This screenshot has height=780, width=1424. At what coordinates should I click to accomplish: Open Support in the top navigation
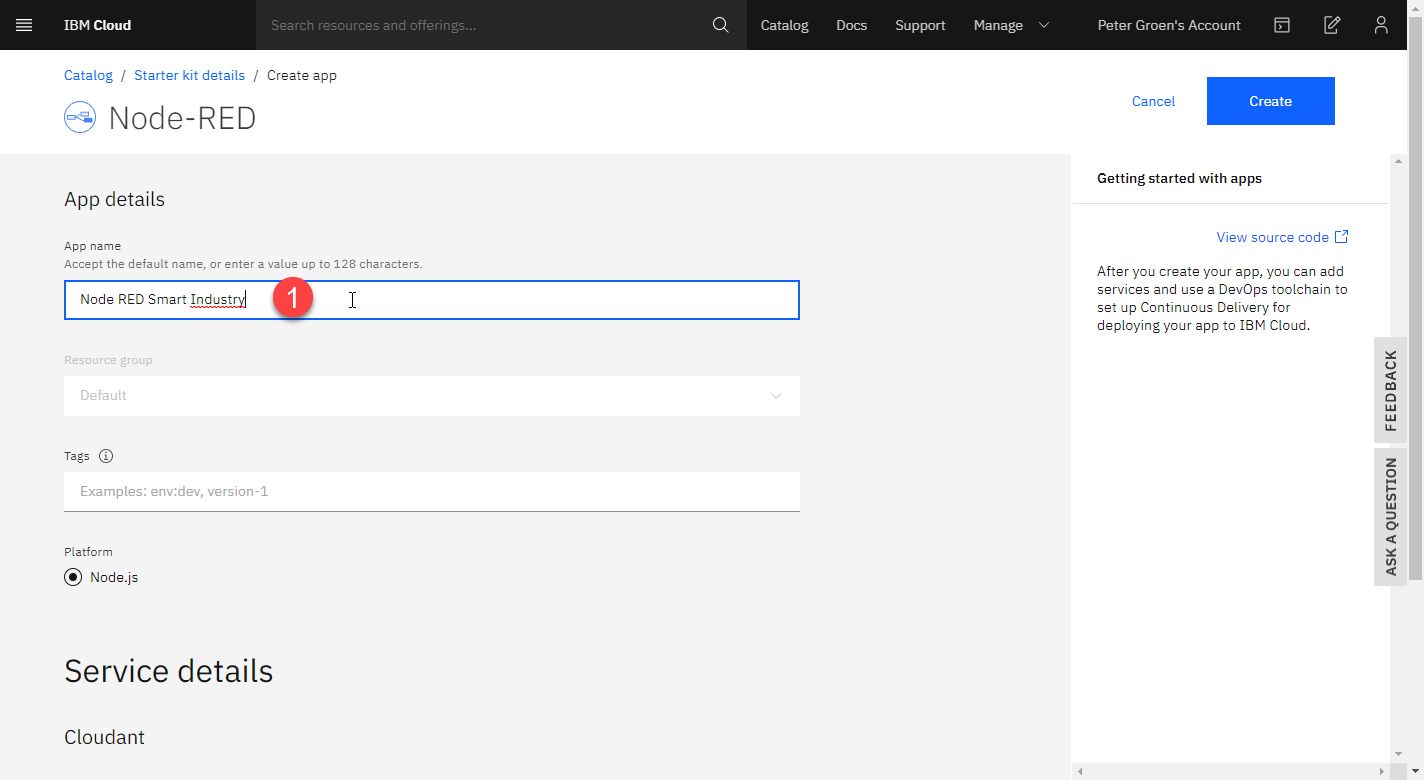pyautogui.click(x=920, y=25)
